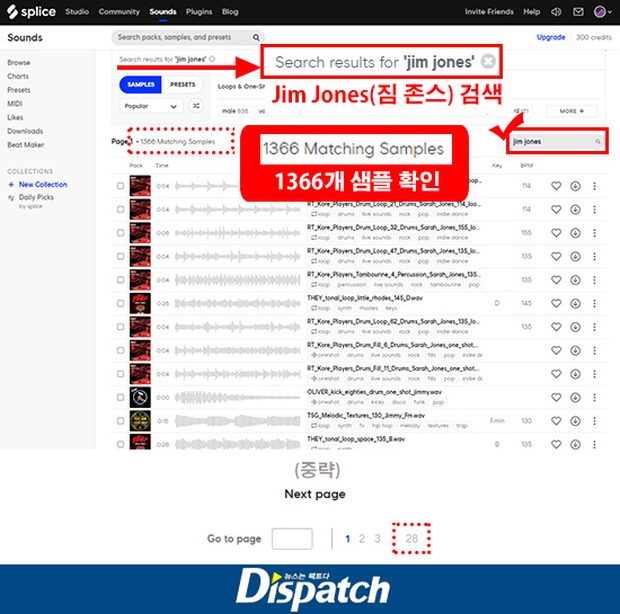
Task: Open more options for OLIVER_kick_eighties
Action: pyautogui.click(x=594, y=397)
